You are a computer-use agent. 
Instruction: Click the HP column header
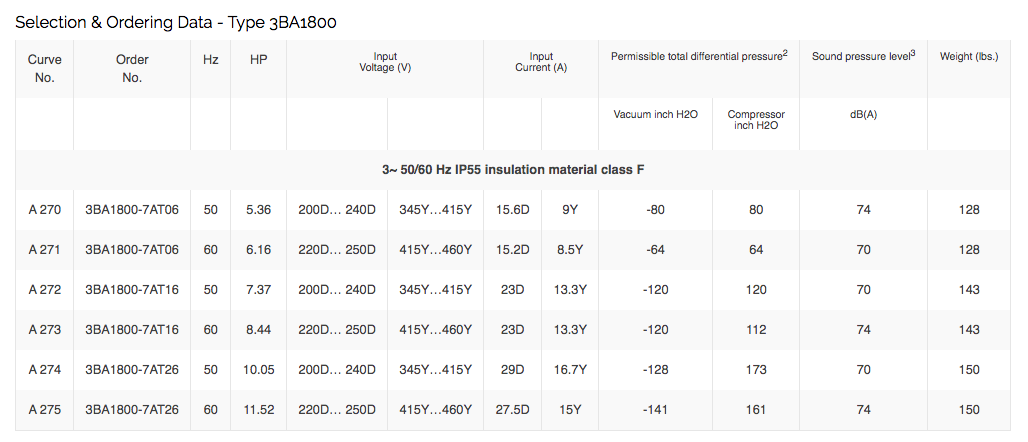[258, 60]
